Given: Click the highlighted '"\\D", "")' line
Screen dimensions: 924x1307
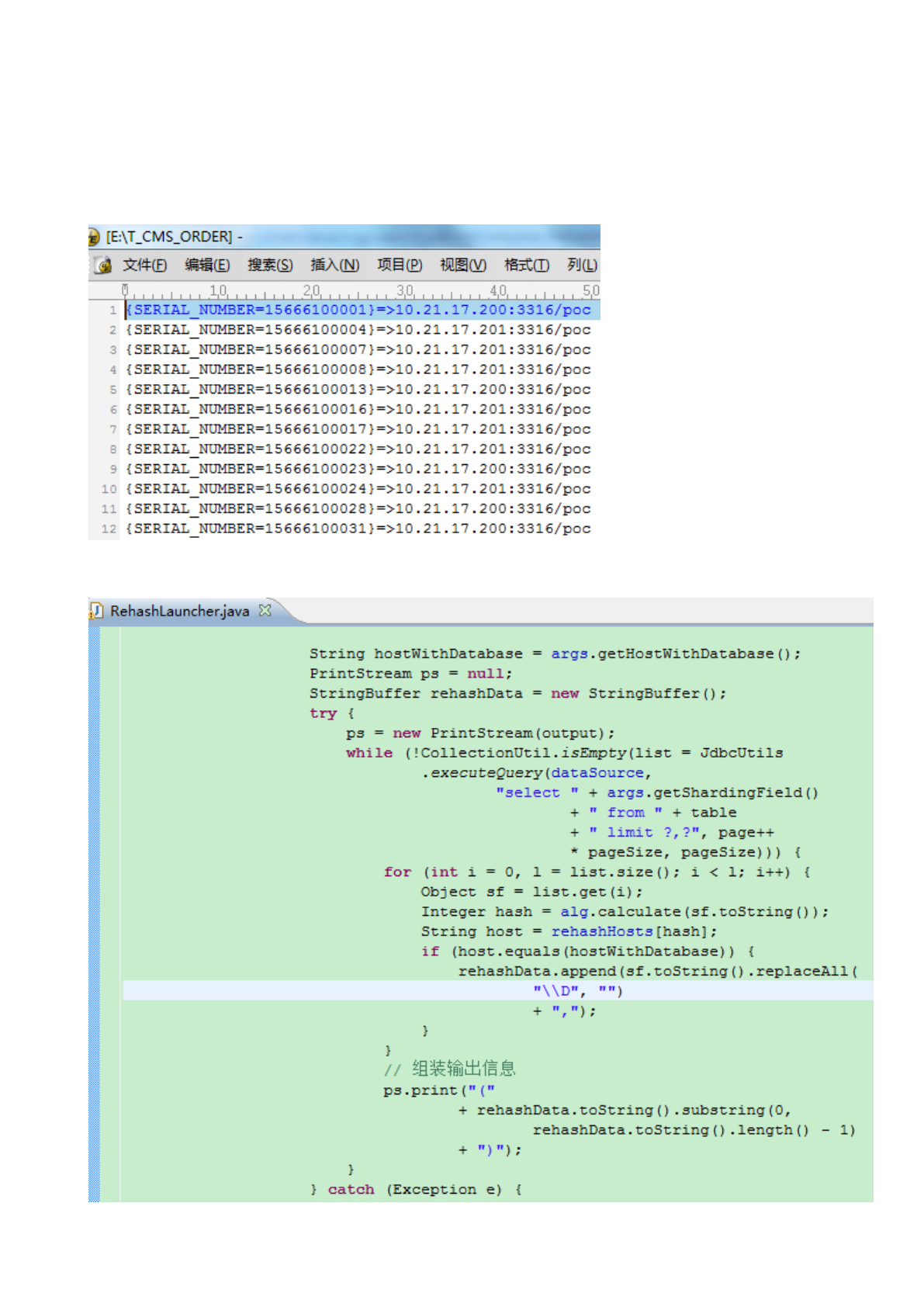Looking at the screenshot, I should (577, 991).
